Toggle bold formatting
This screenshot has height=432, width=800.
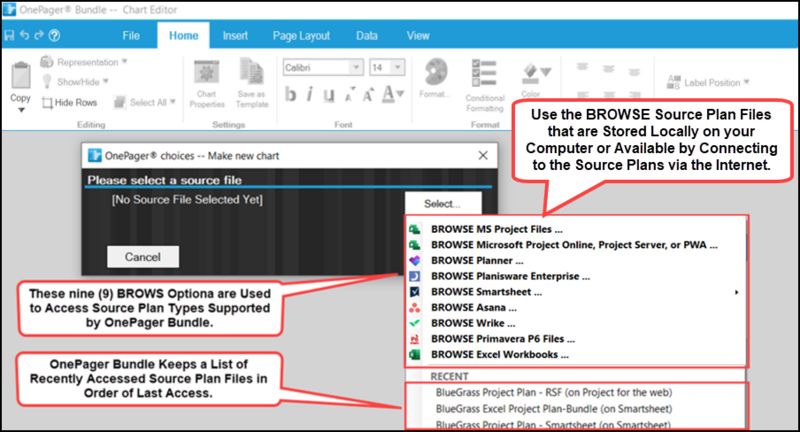pyautogui.click(x=290, y=94)
